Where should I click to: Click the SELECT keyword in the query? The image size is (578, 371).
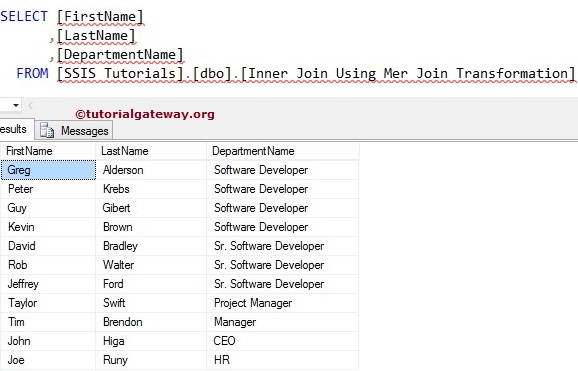coord(24,17)
